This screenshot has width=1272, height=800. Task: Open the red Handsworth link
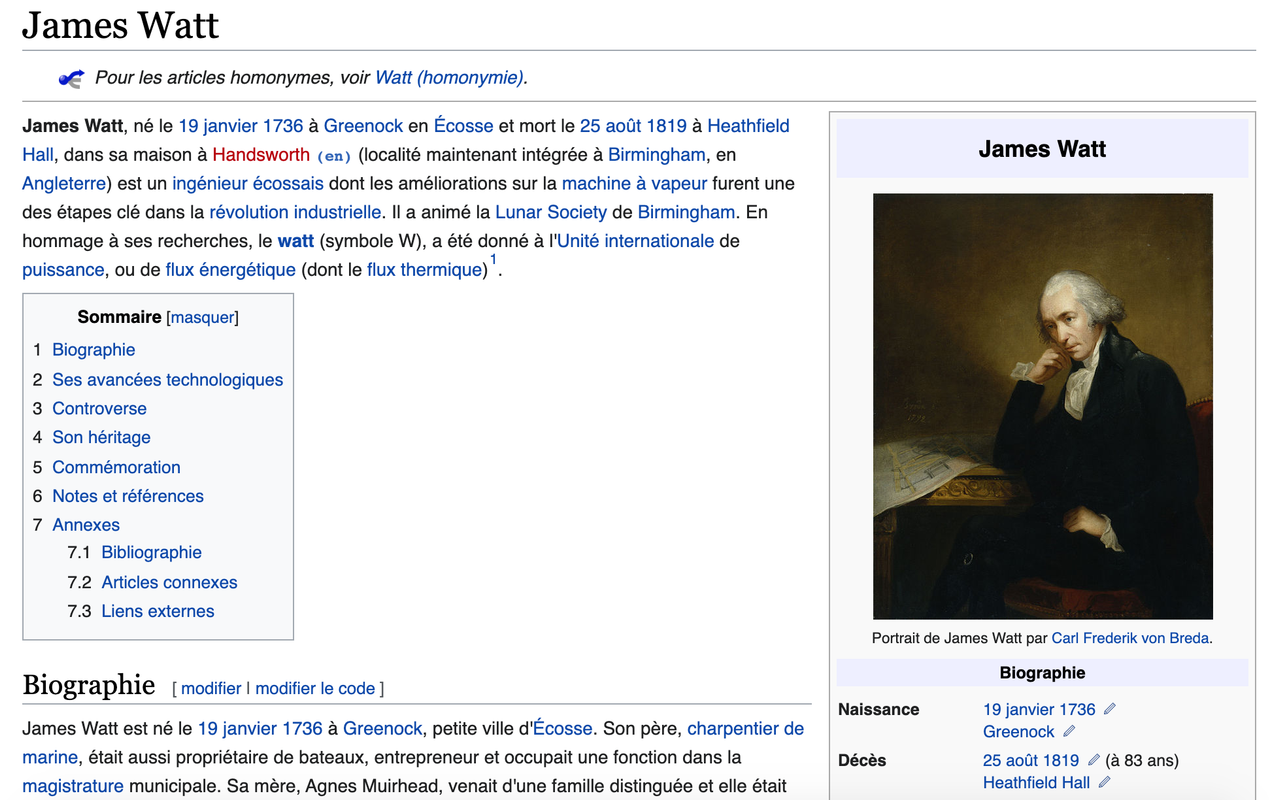pos(261,155)
